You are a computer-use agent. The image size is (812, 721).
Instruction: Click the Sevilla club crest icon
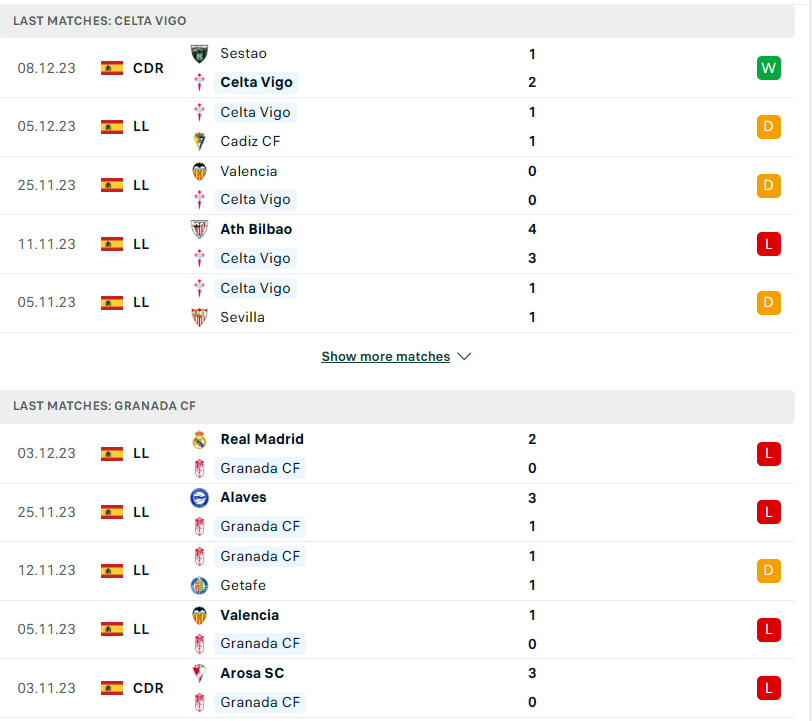coord(199,317)
